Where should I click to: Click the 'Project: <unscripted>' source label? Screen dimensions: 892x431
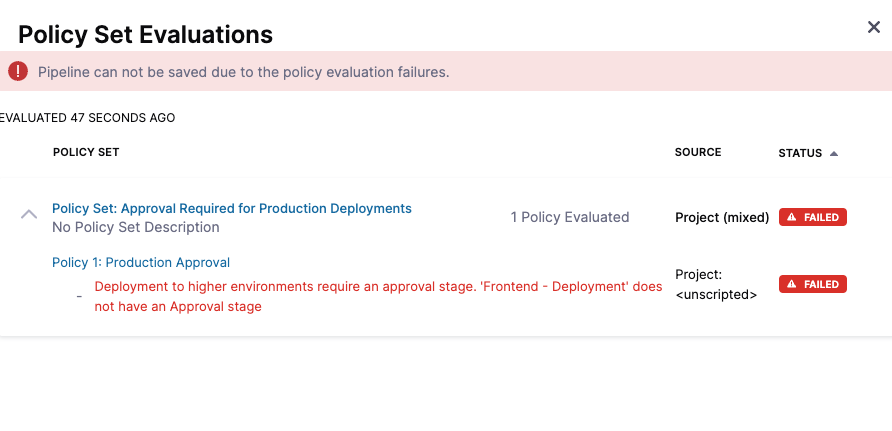click(715, 284)
